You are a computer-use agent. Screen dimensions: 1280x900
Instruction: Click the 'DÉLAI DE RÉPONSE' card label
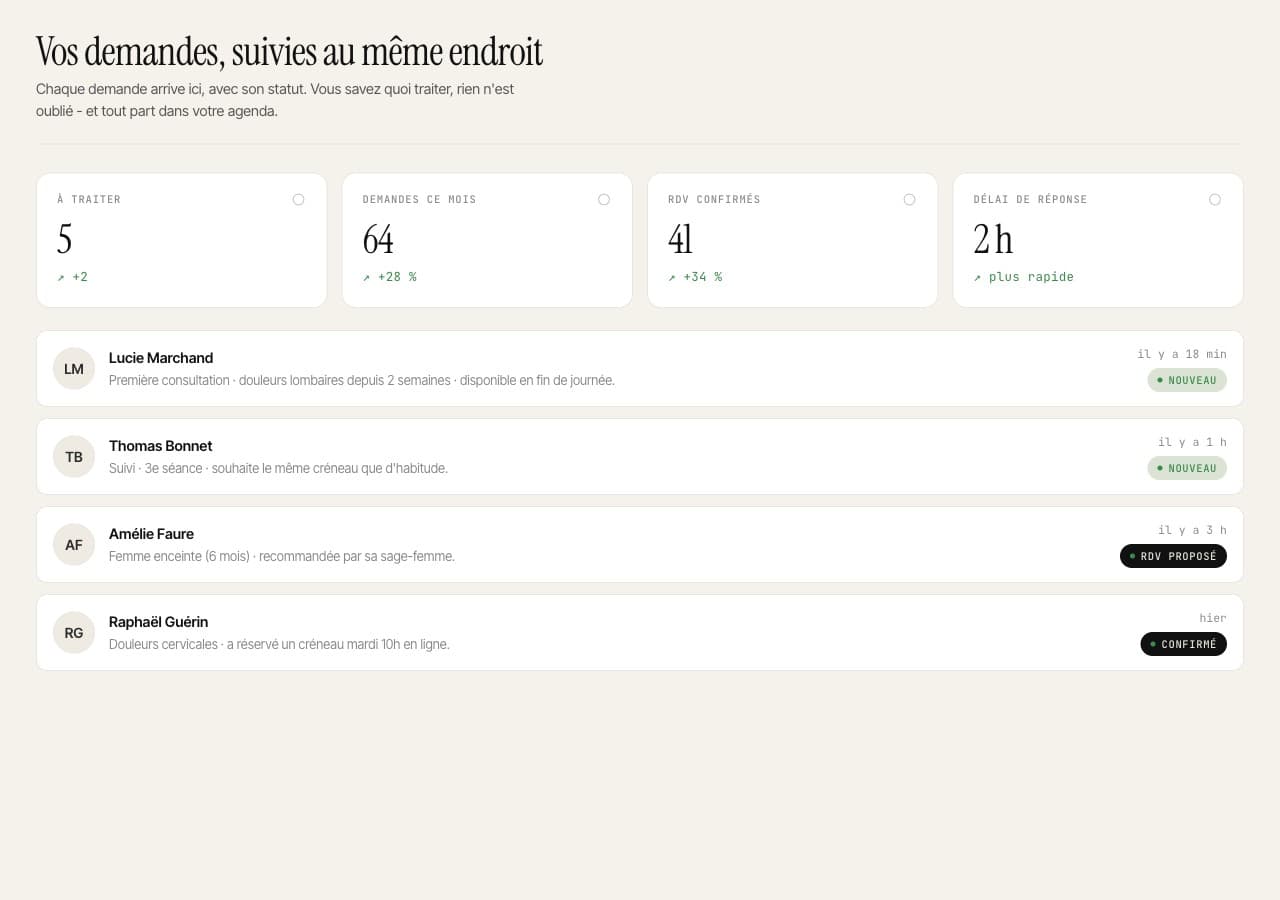(1030, 200)
